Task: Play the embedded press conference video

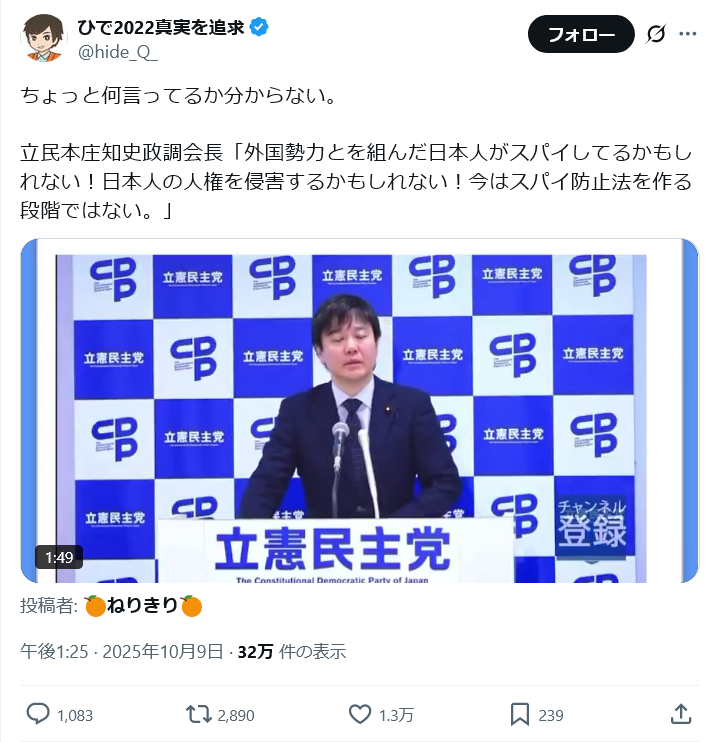Action: point(360,411)
